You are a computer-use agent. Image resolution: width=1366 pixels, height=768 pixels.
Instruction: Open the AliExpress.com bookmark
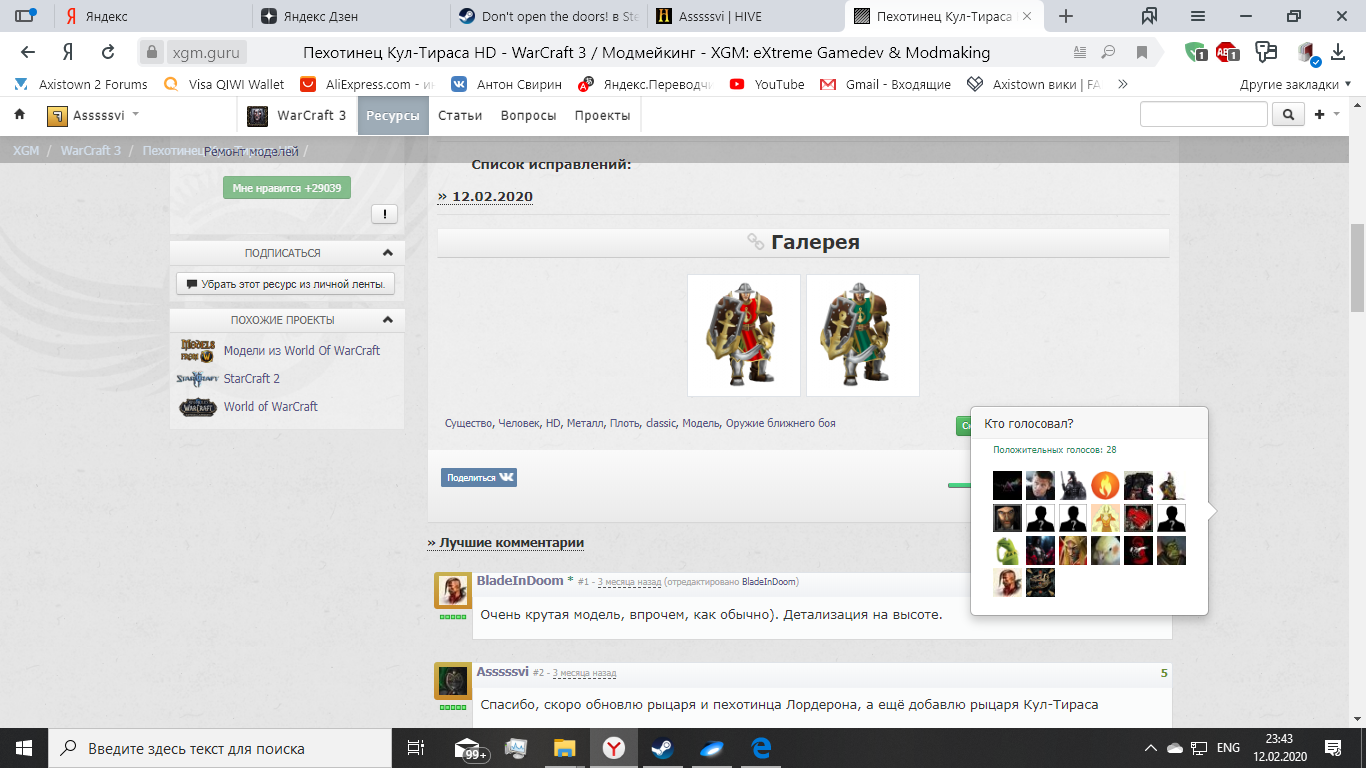[367, 85]
